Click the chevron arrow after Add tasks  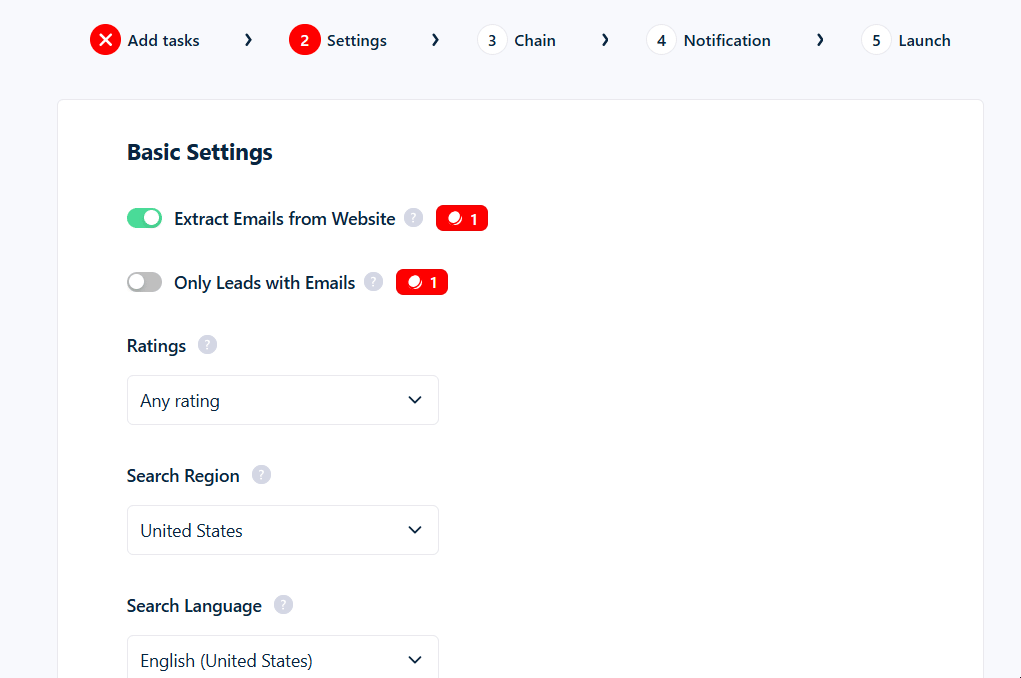point(248,40)
